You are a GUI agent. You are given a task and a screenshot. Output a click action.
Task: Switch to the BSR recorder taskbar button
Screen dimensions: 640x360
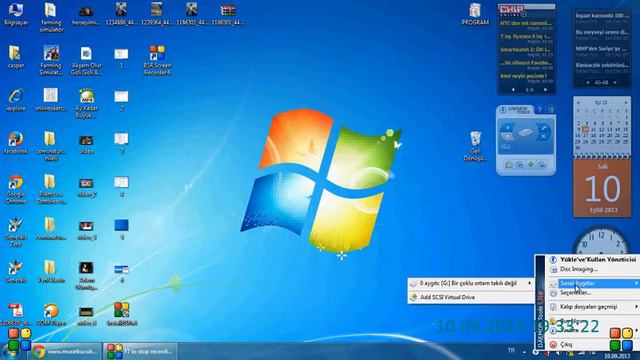[140, 351]
